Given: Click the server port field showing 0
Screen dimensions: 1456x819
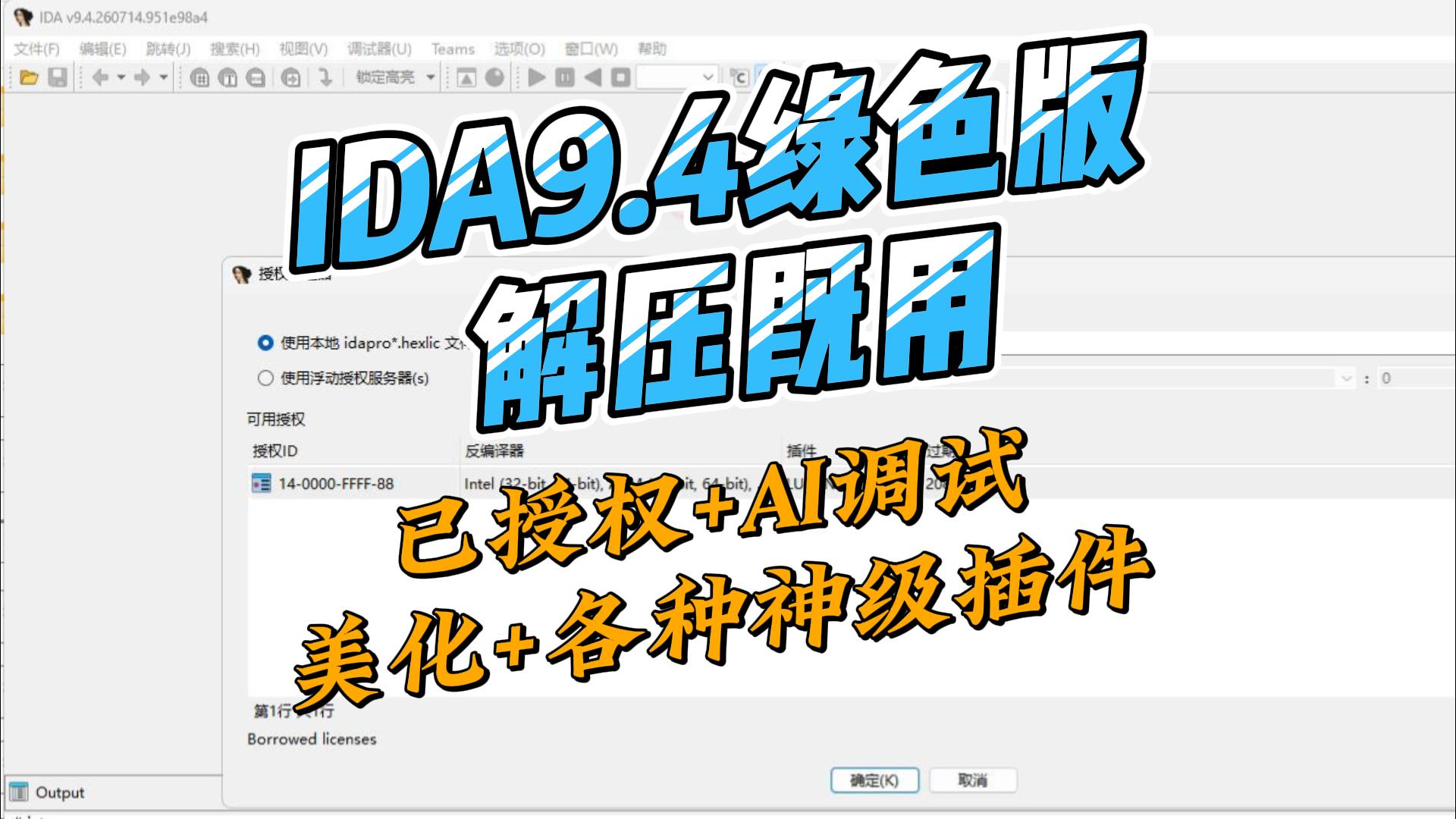Looking at the screenshot, I should 1415,378.
